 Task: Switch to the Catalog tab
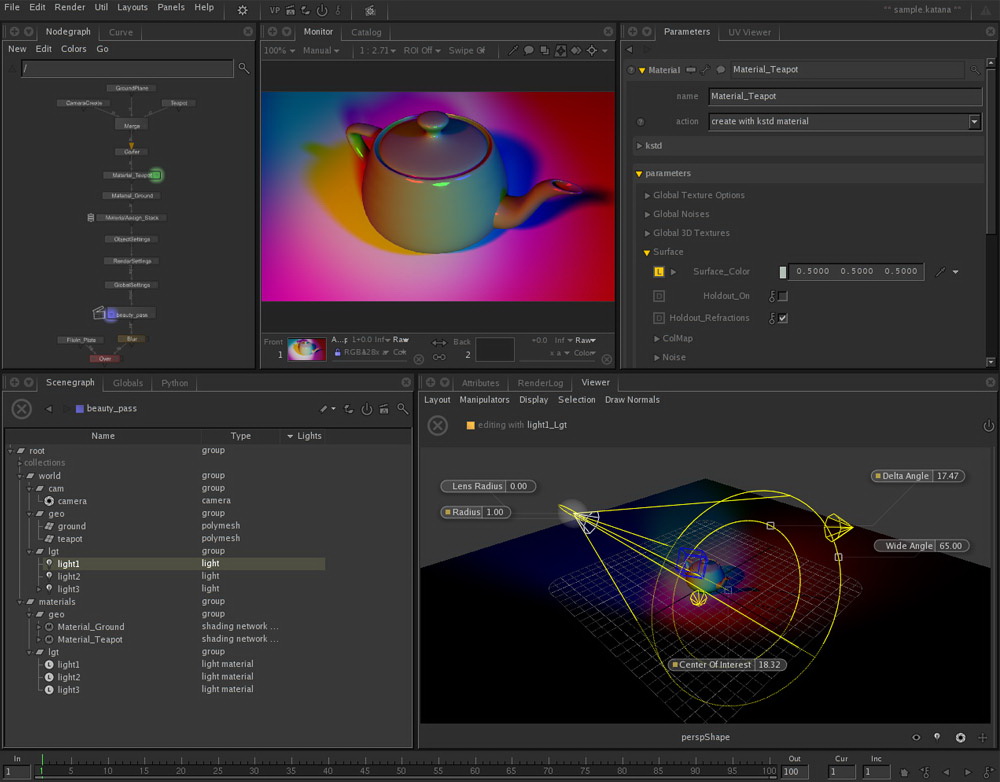tap(366, 32)
